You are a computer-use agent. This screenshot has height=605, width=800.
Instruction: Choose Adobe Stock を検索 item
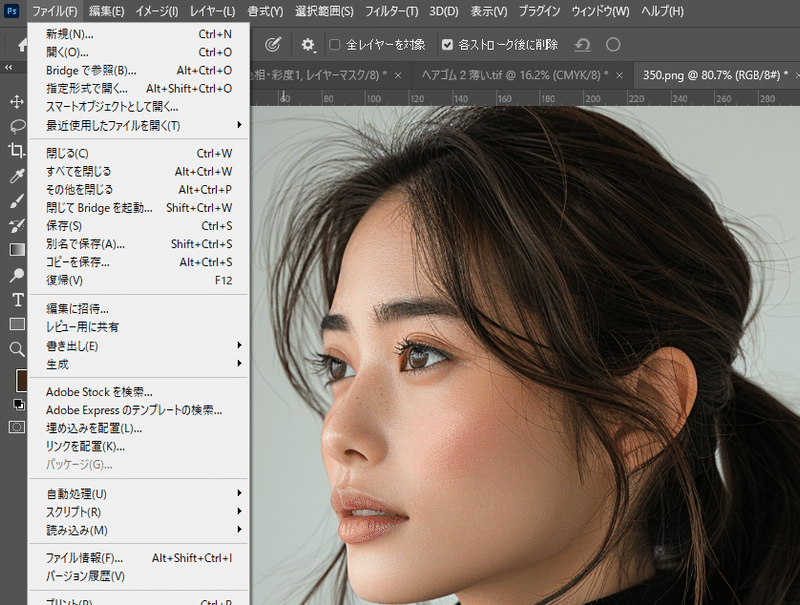click(x=138, y=392)
